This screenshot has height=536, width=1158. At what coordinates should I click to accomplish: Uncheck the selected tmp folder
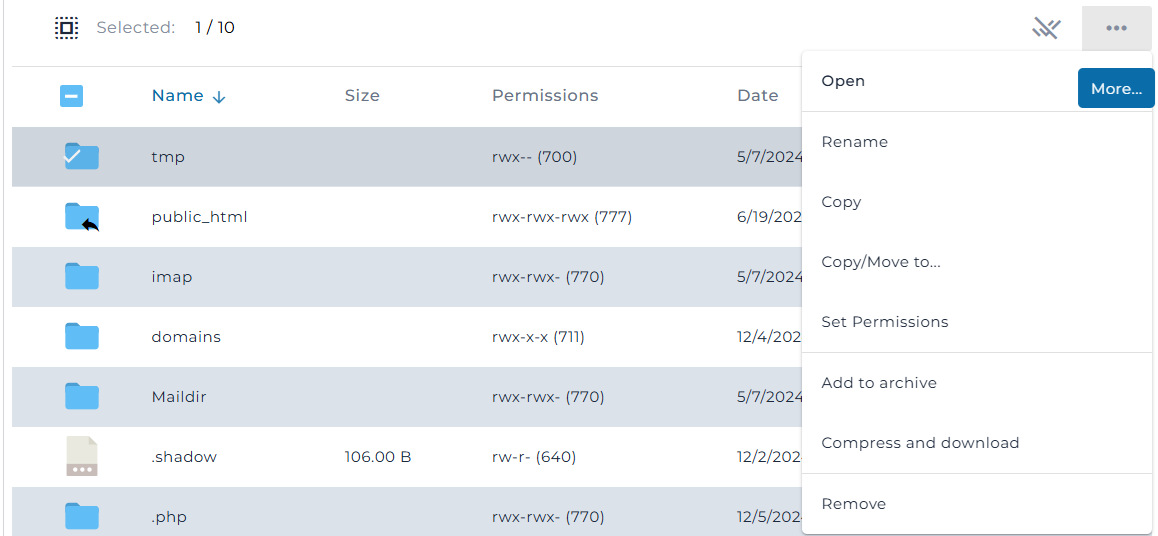81,157
